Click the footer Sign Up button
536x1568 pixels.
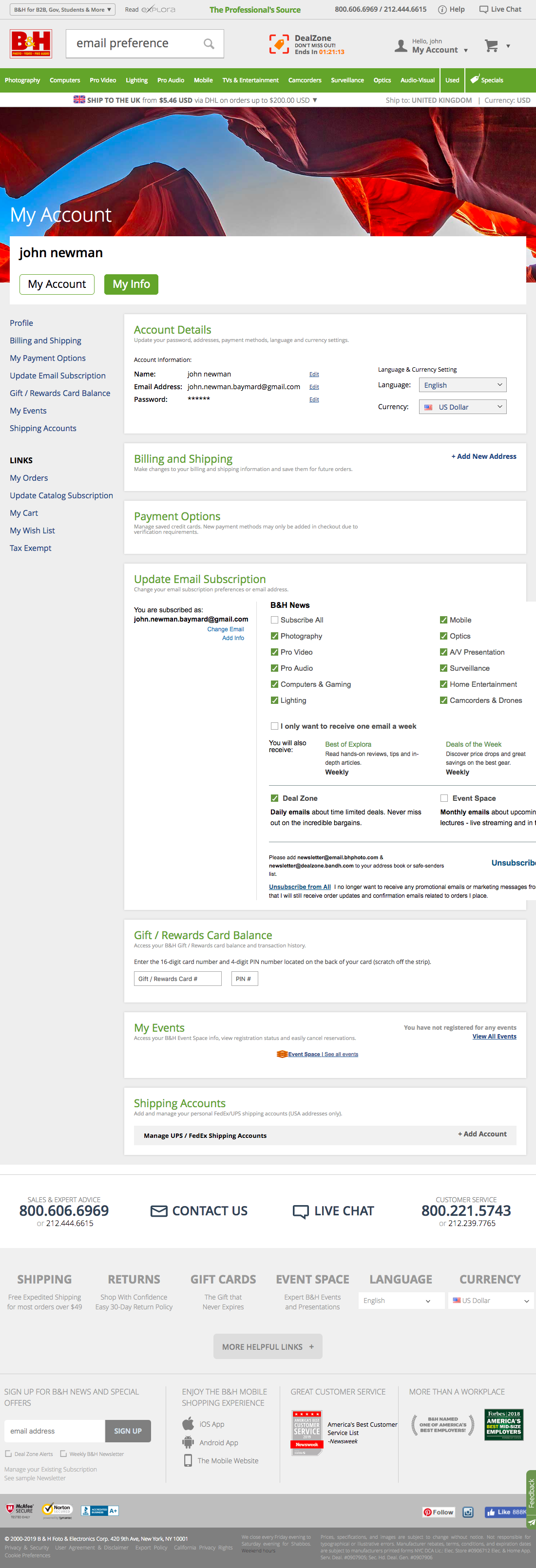(x=128, y=1431)
